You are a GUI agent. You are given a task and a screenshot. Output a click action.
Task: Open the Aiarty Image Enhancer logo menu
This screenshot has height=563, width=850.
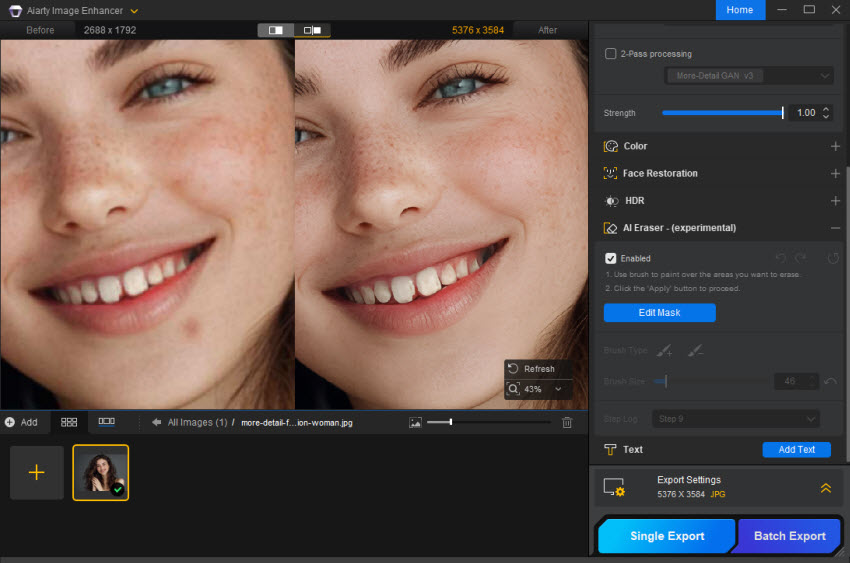pos(15,10)
